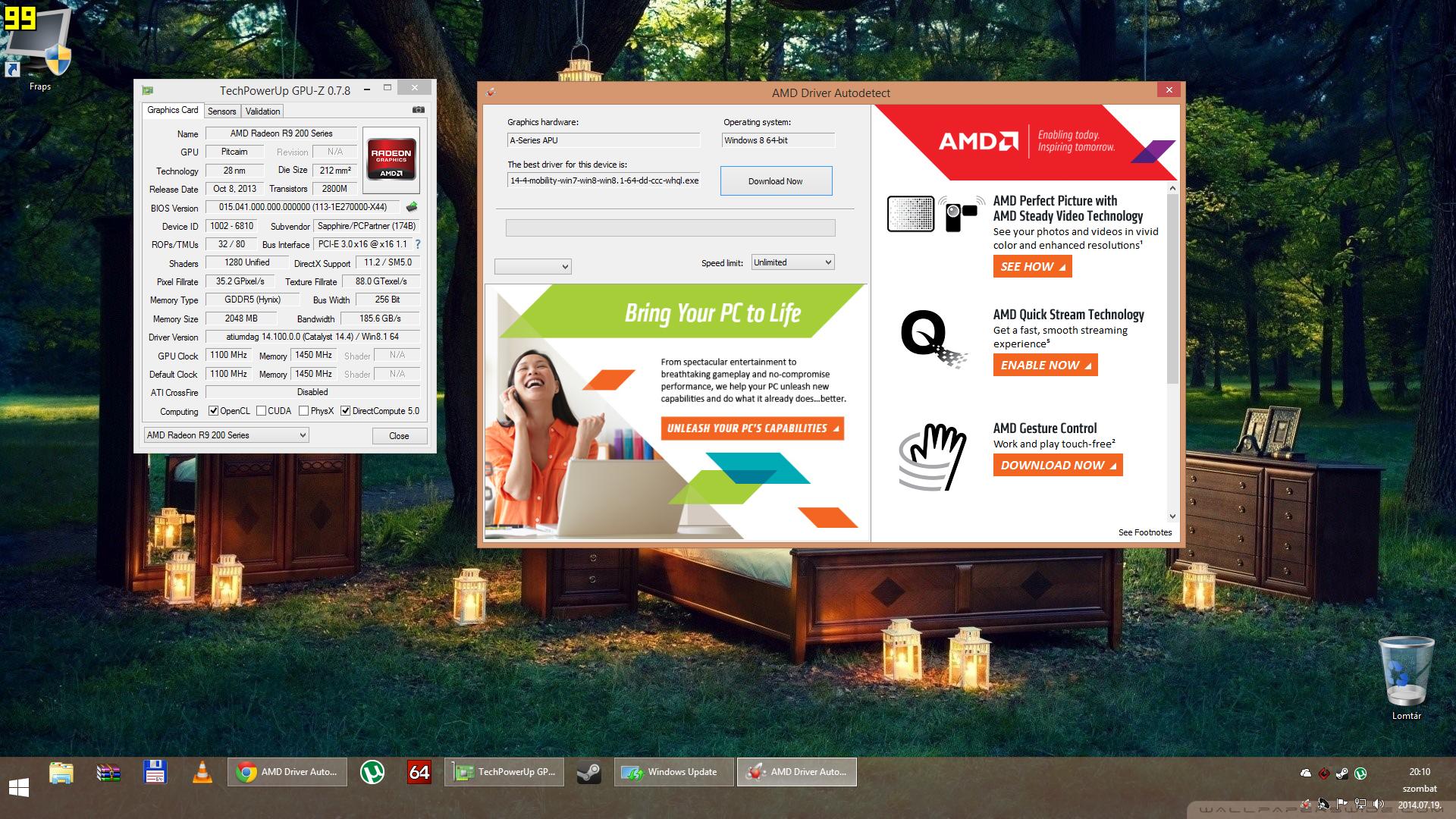Open uTorrent from the taskbar

click(x=372, y=772)
